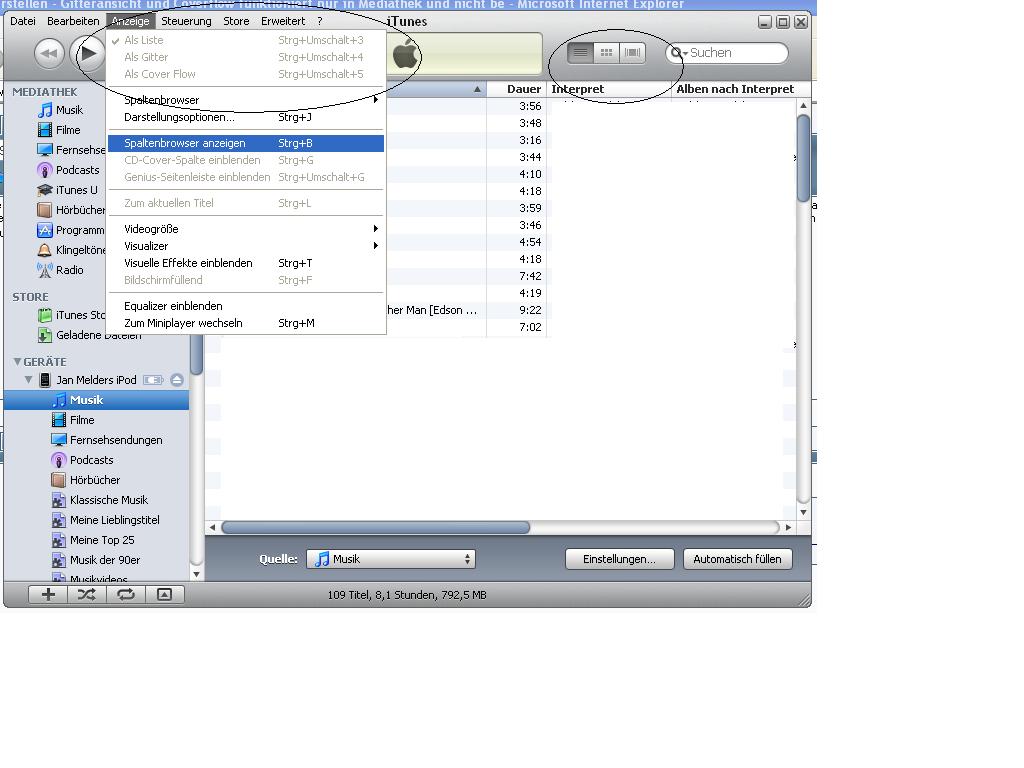
Task: Click the rewind previous track button
Action: pos(49,54)
